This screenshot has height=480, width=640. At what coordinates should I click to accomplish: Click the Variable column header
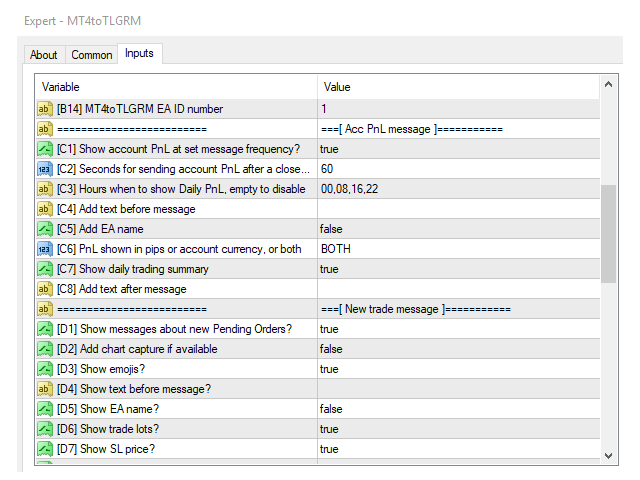click(176, 87)
